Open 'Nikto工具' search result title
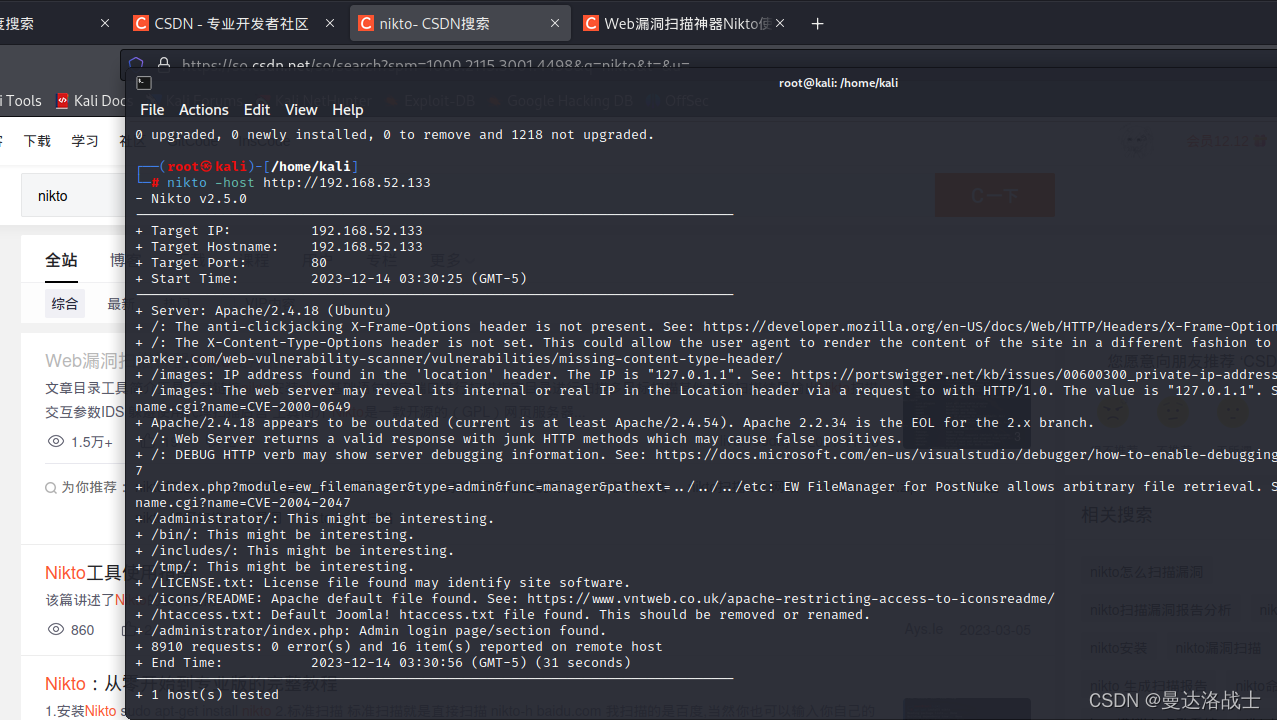Viewport: 1277px width, 720px height. (x=85, y=573)
